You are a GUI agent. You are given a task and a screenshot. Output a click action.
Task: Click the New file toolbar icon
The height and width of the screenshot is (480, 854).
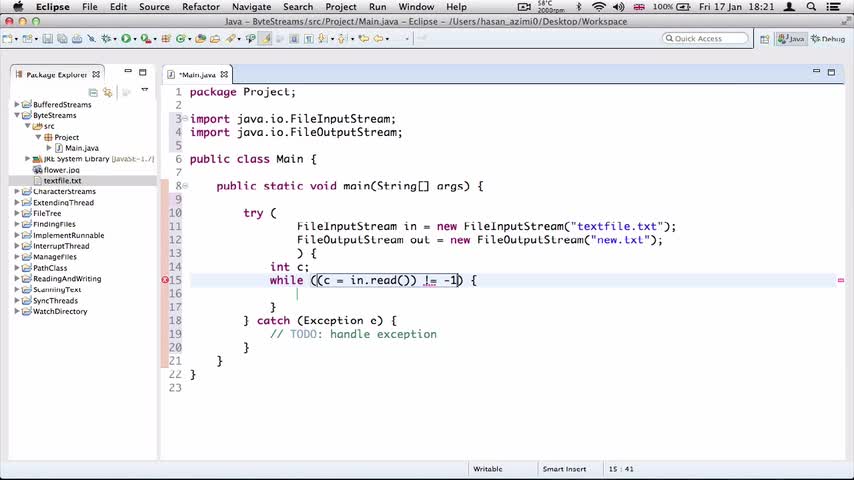click(8, 39)
